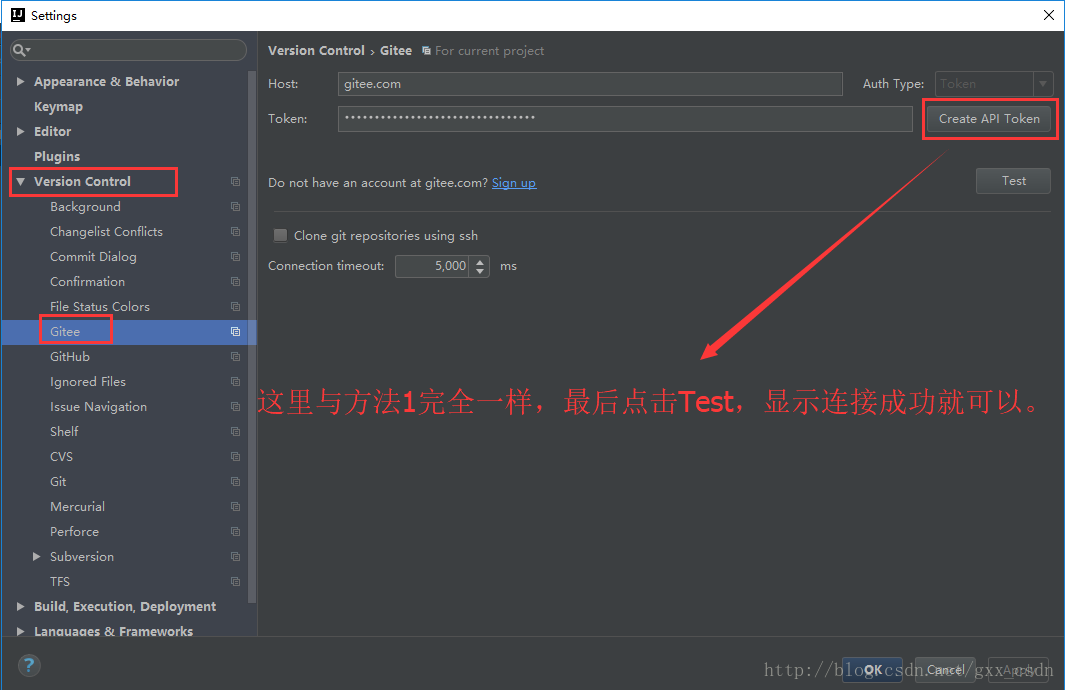Click project-level icon beside File Status Colors
The width and height of the screenshot is (1065, 690).
coord(235,306)
